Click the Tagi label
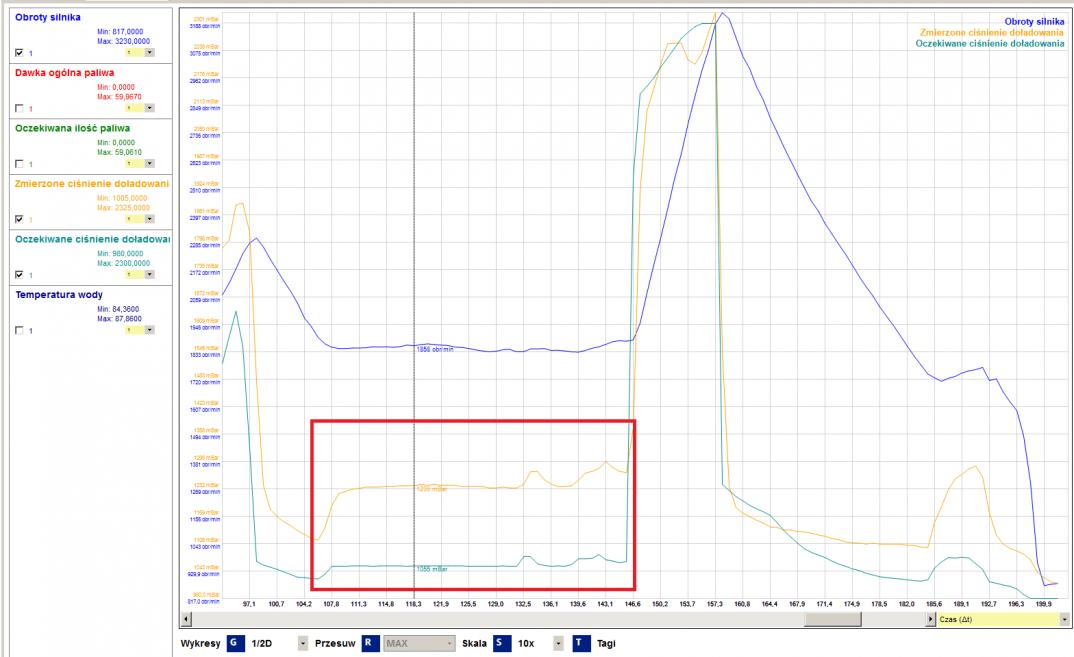This screenshot has width=1074, height=657. tap(607, 643)
